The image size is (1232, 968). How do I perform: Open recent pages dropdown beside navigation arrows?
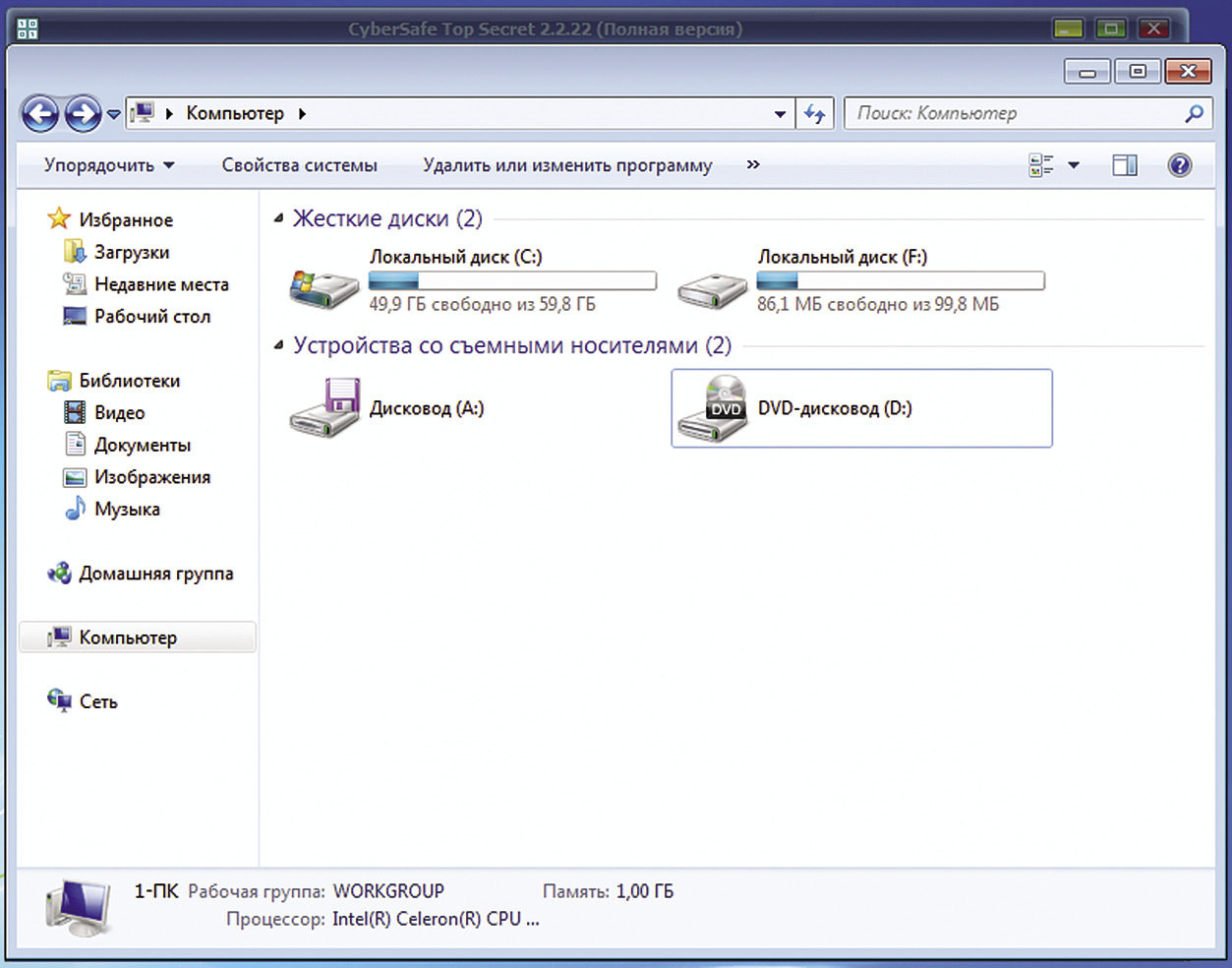tap(114, 114)
